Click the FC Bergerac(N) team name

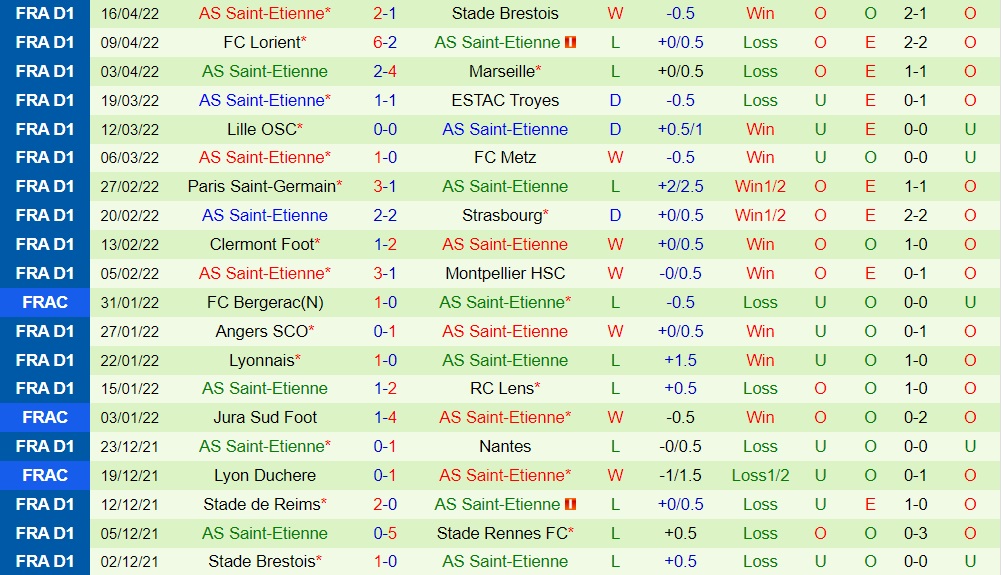click(265, 303)
